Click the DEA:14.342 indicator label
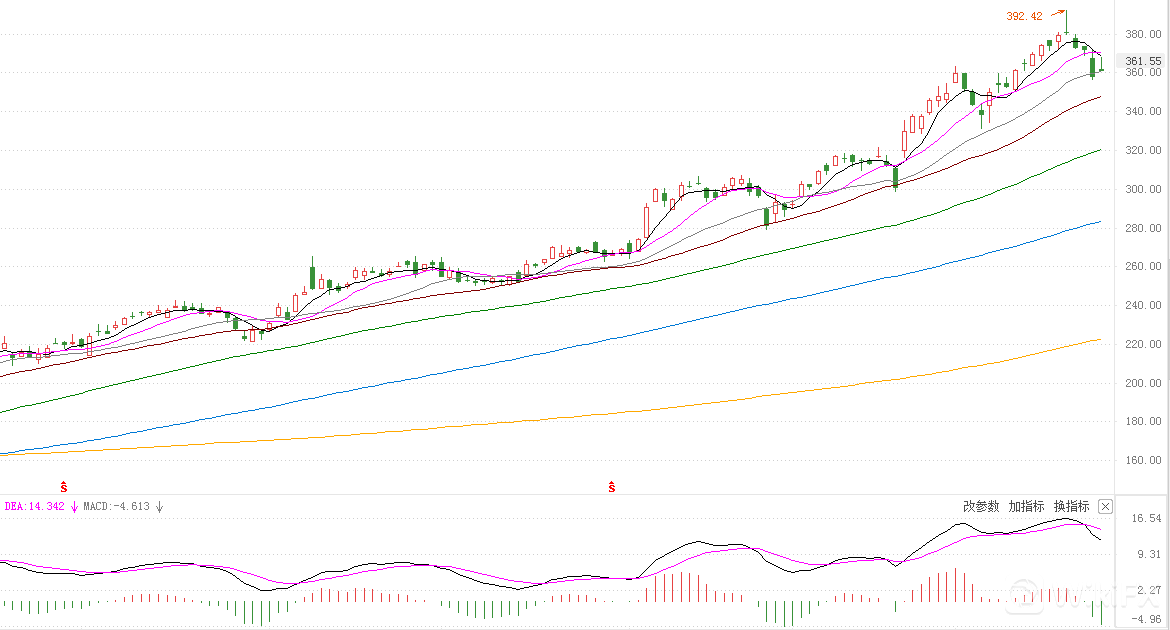 [x=35, y=507]
